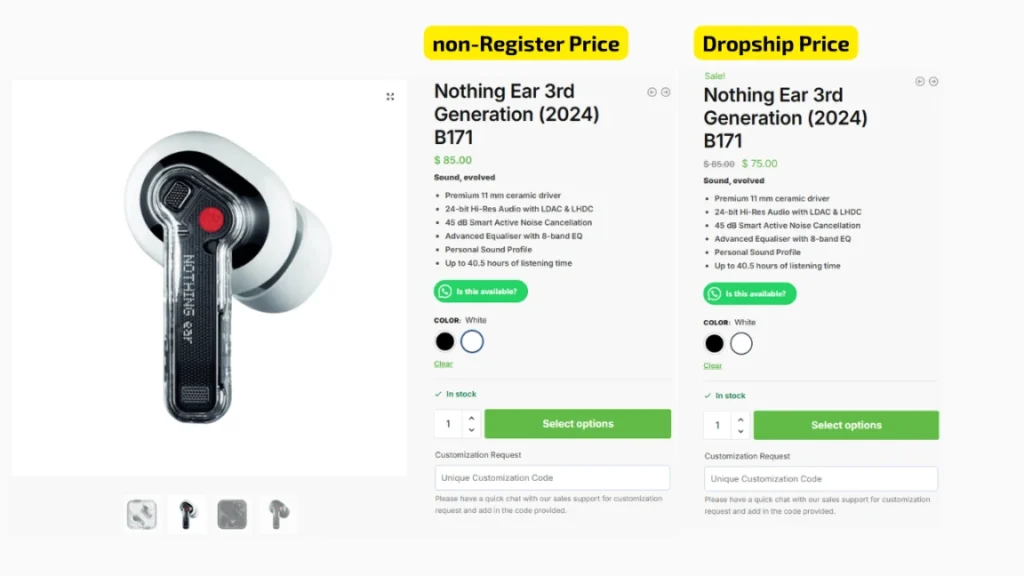Select the black color swatch on non-Register listing

pyautogui.click(x=444, y=341)
